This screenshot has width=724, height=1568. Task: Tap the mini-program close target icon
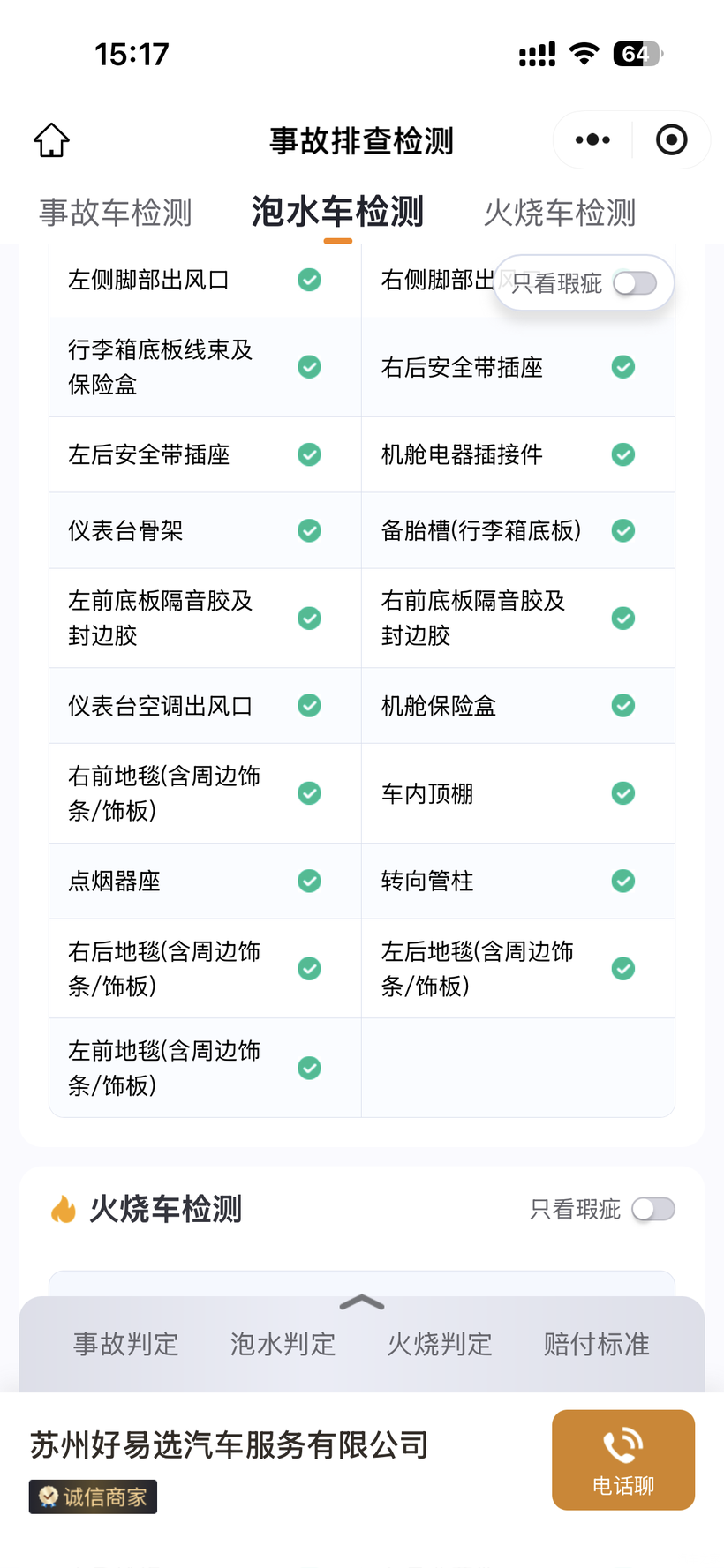pos(671,140)
